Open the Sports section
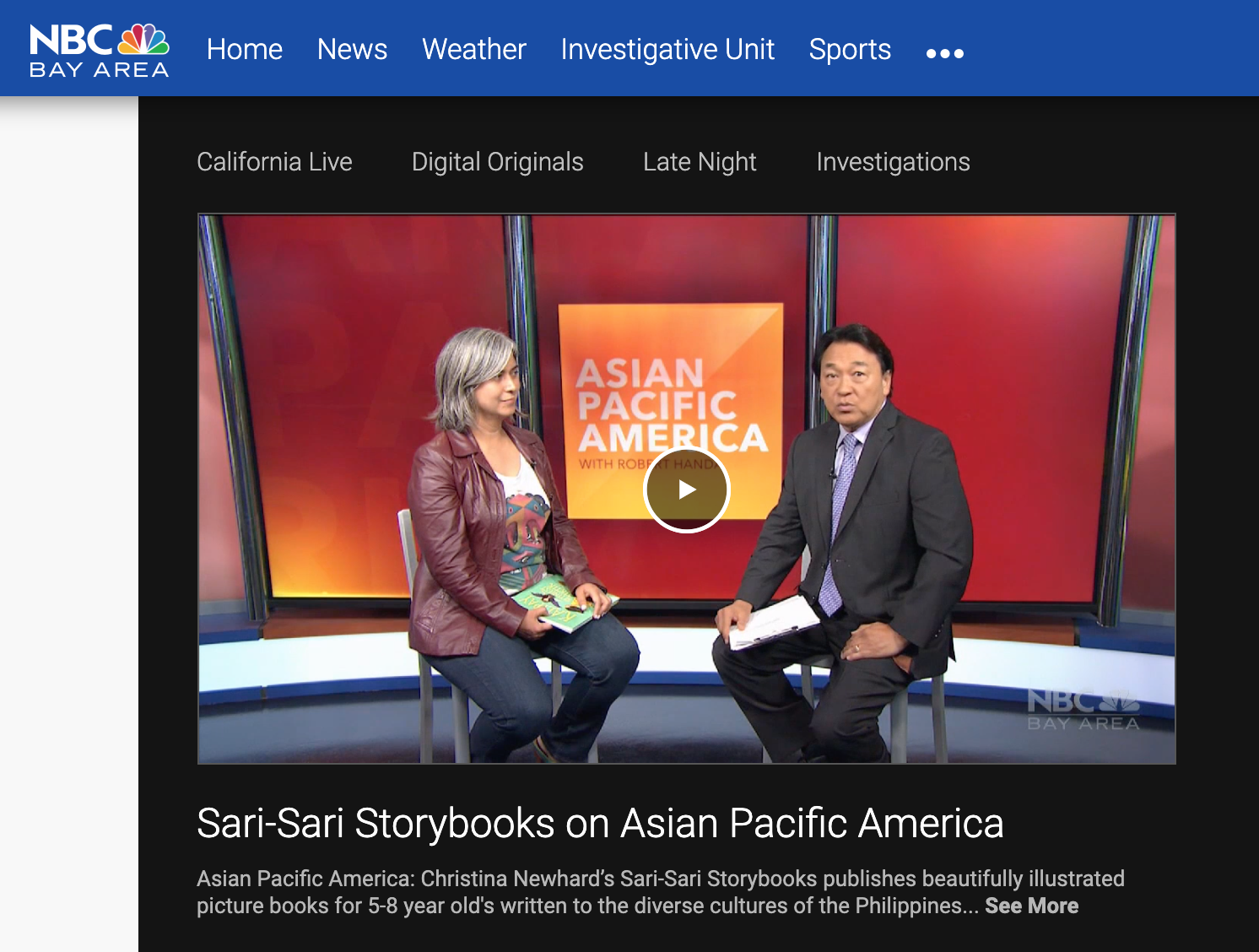Viewport: 1259px width, 952px height. click(850, 49)
